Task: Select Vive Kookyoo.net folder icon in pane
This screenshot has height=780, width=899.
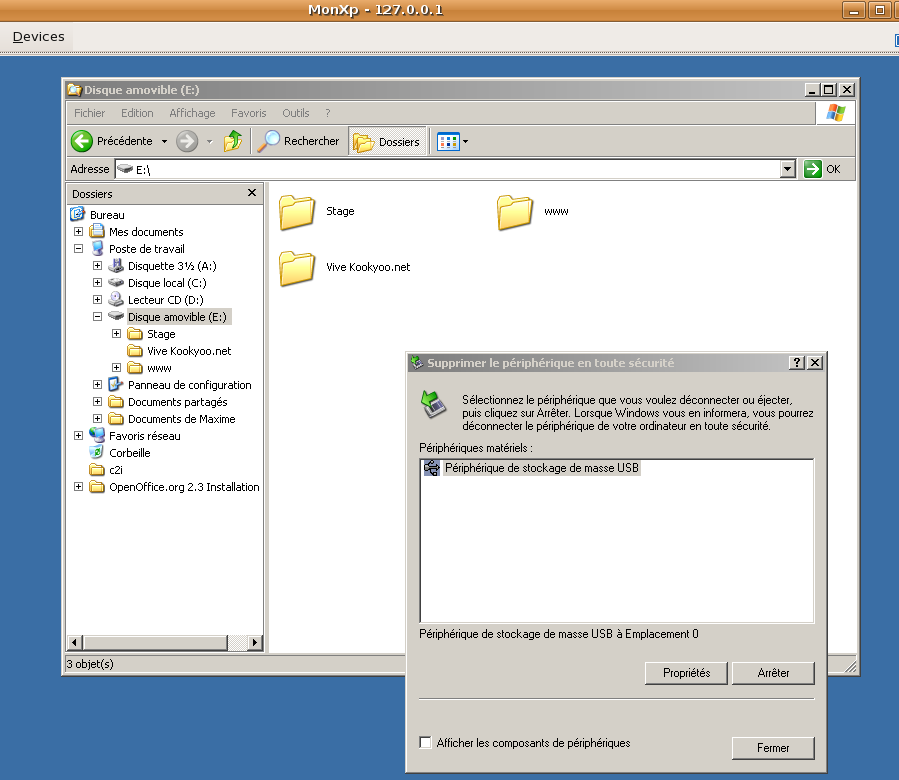Action: (x=297, y=268)
